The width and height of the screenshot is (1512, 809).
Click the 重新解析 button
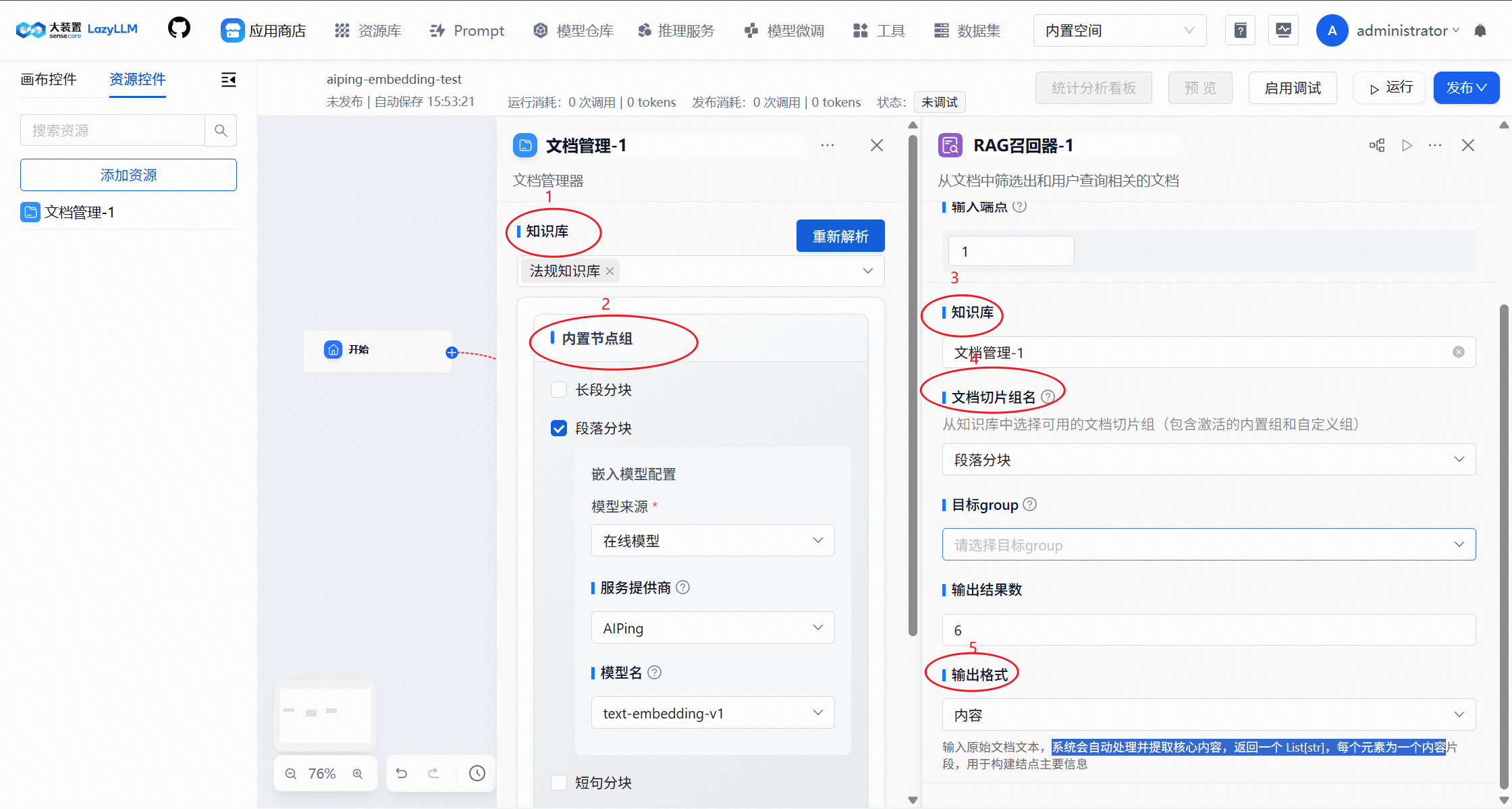click(840, 236)
